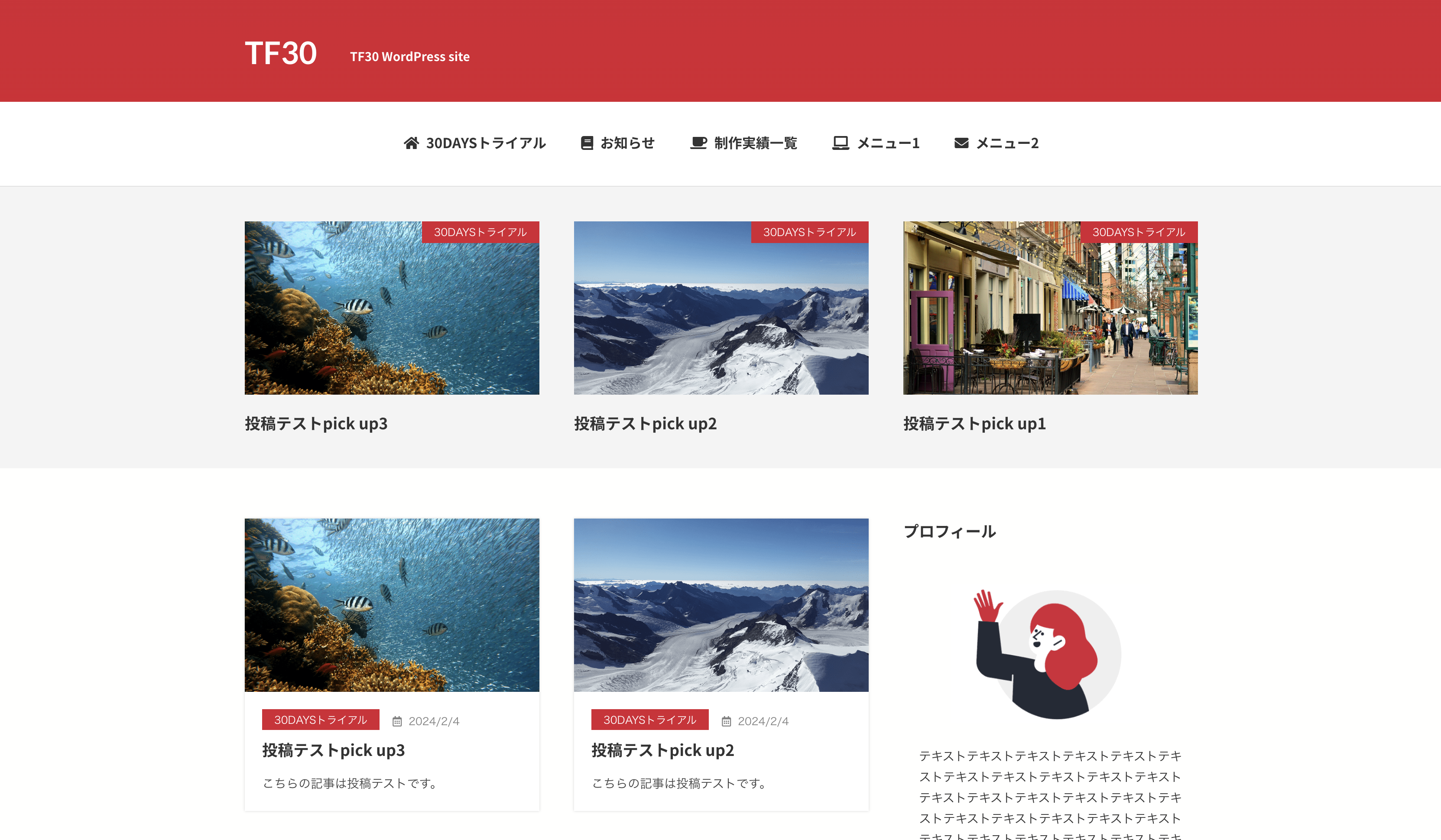Open featured 投稿テストpick up2 title in gray section
1441x840 pixels.
[x=645, y=424]
